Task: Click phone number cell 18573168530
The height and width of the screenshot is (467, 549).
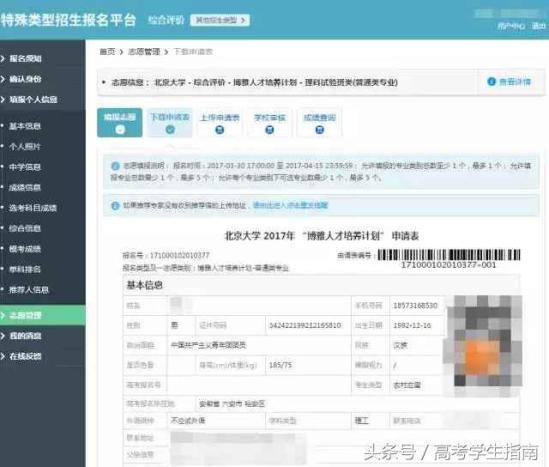Action: [415, 306]
